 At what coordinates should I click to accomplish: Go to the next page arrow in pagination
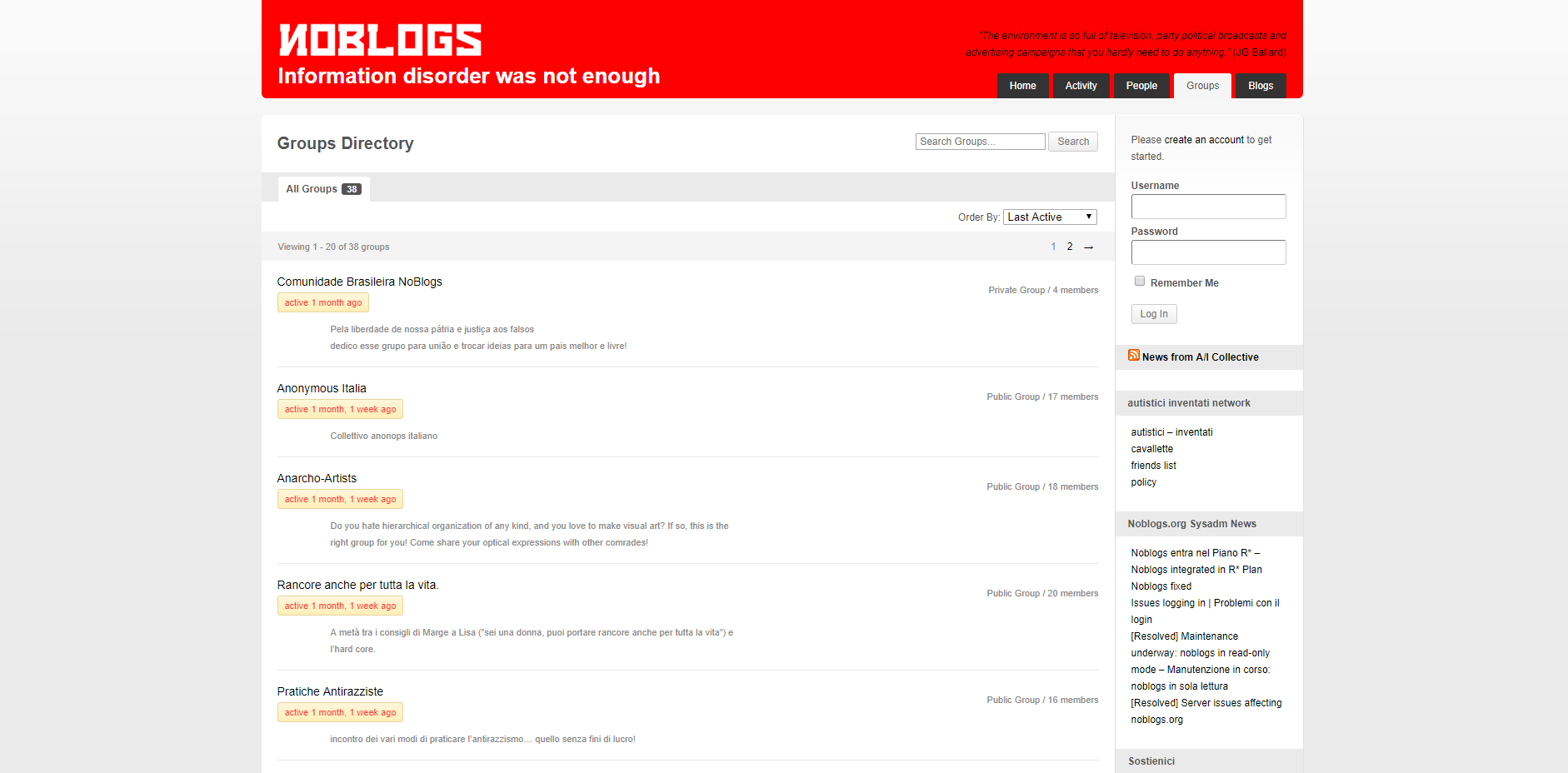[x=1088, y=247]
